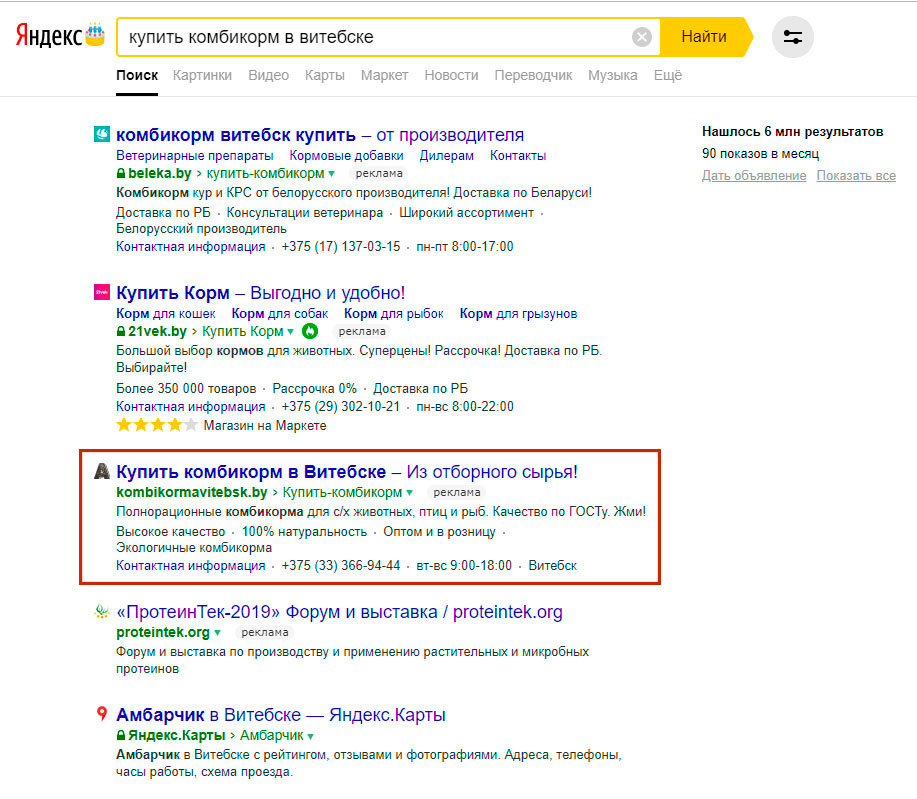Click the green flame badge near 21vek.by

[x=309, y=331]
